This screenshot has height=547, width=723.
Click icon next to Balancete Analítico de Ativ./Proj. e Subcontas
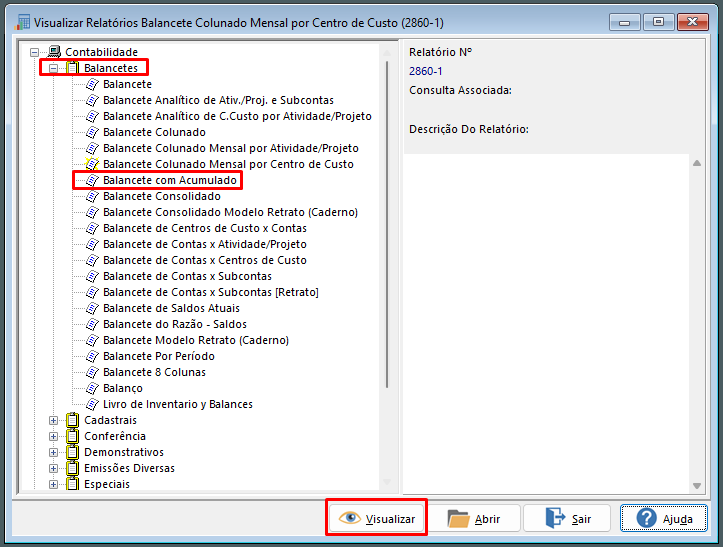pyautogui.click(x=92, y=100)
